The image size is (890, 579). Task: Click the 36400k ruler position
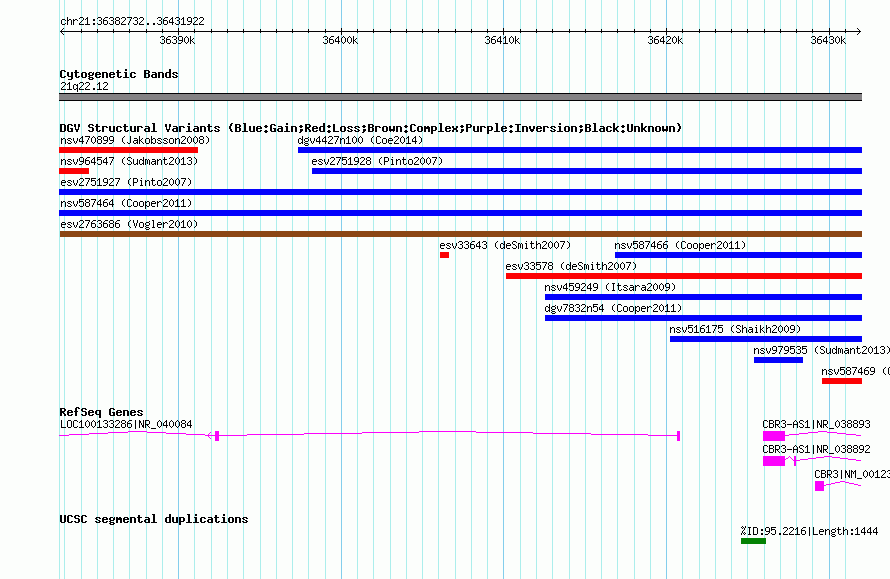[x=340, y=40]
